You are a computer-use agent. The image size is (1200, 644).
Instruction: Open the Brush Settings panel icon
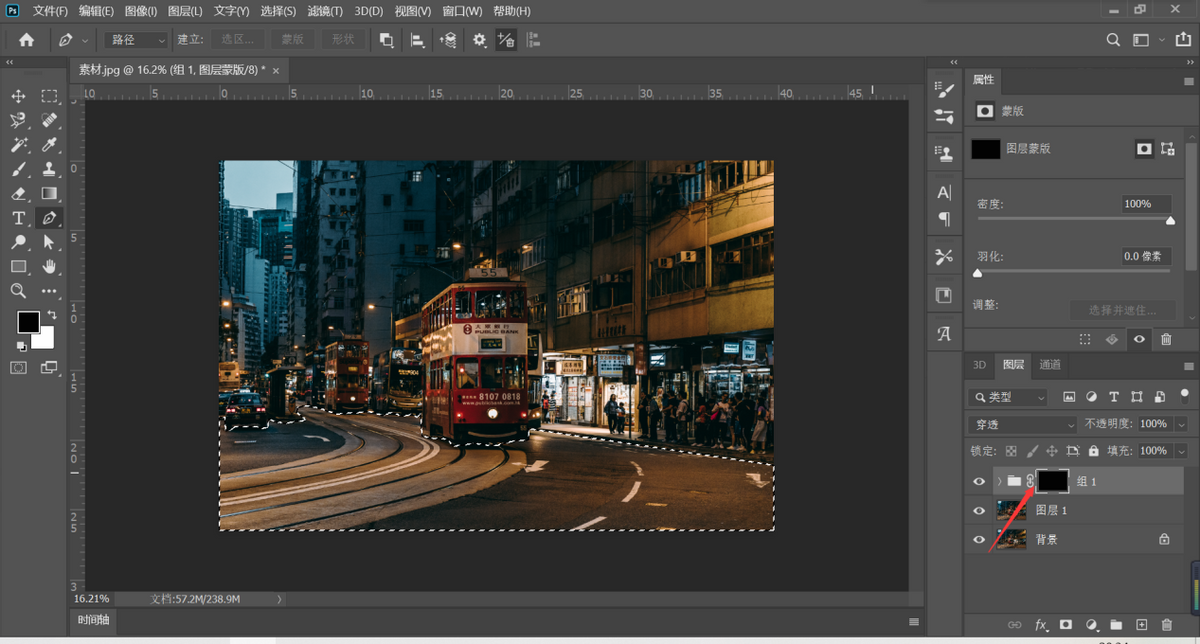coord(944,91)
